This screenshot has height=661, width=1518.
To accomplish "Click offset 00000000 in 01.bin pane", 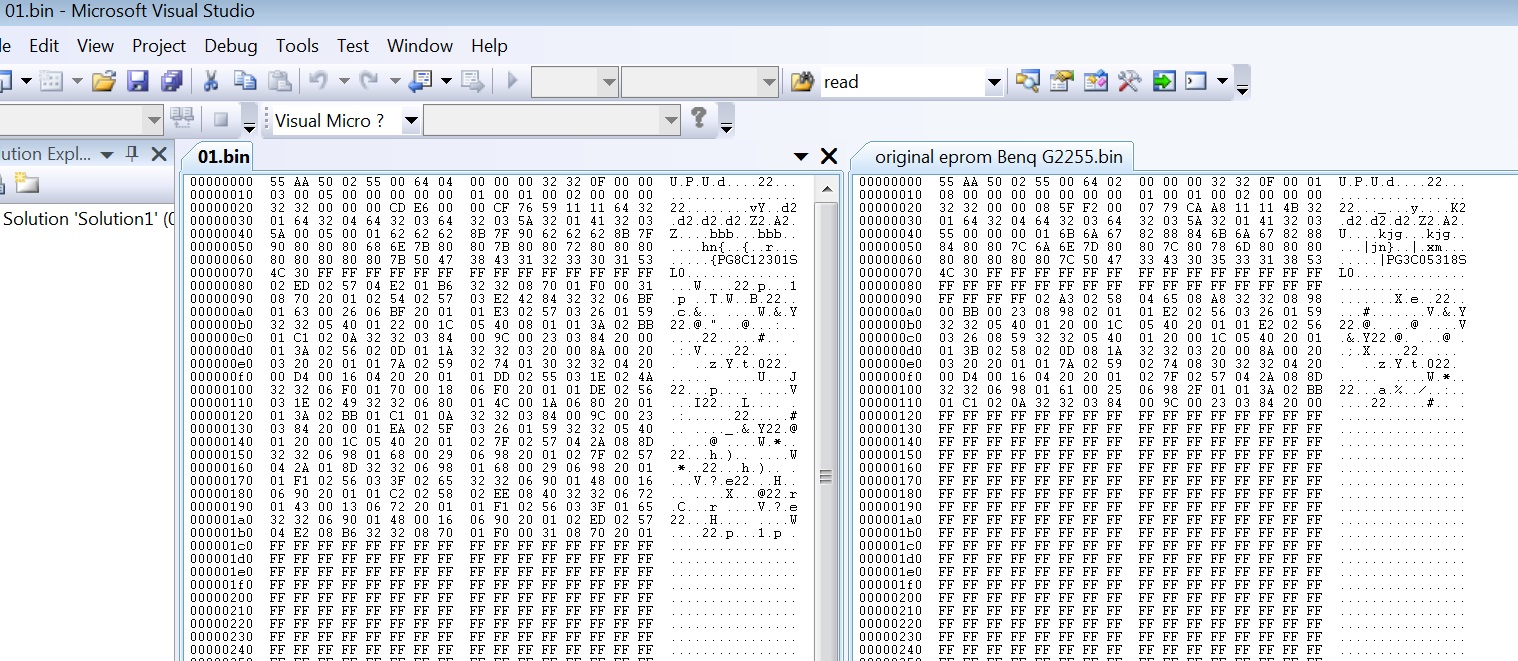I will point(221,182).
